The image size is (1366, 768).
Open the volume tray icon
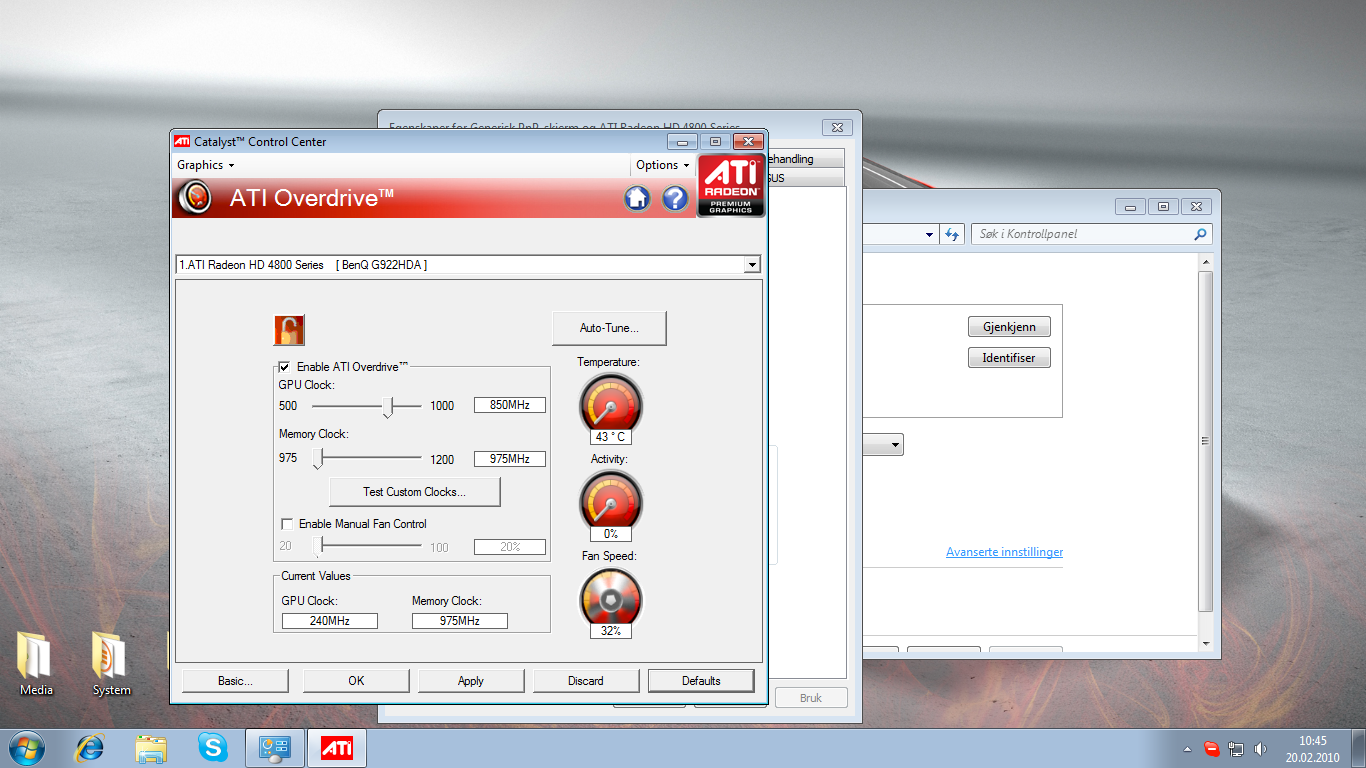point(1261,748)
